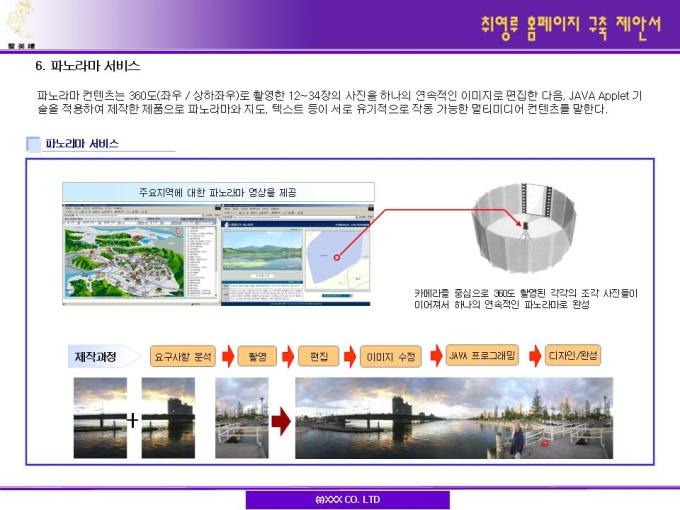Click the ㈜XXX CO. LTD footer bar

click(x=348, y=500)
